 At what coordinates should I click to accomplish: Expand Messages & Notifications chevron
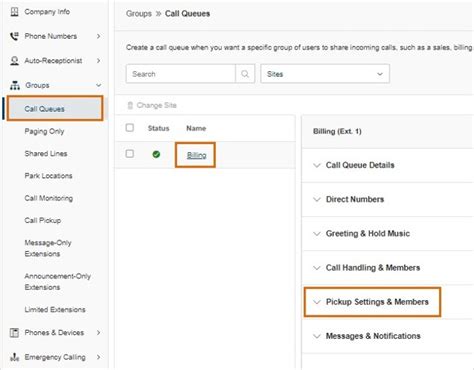click(317, 336)
